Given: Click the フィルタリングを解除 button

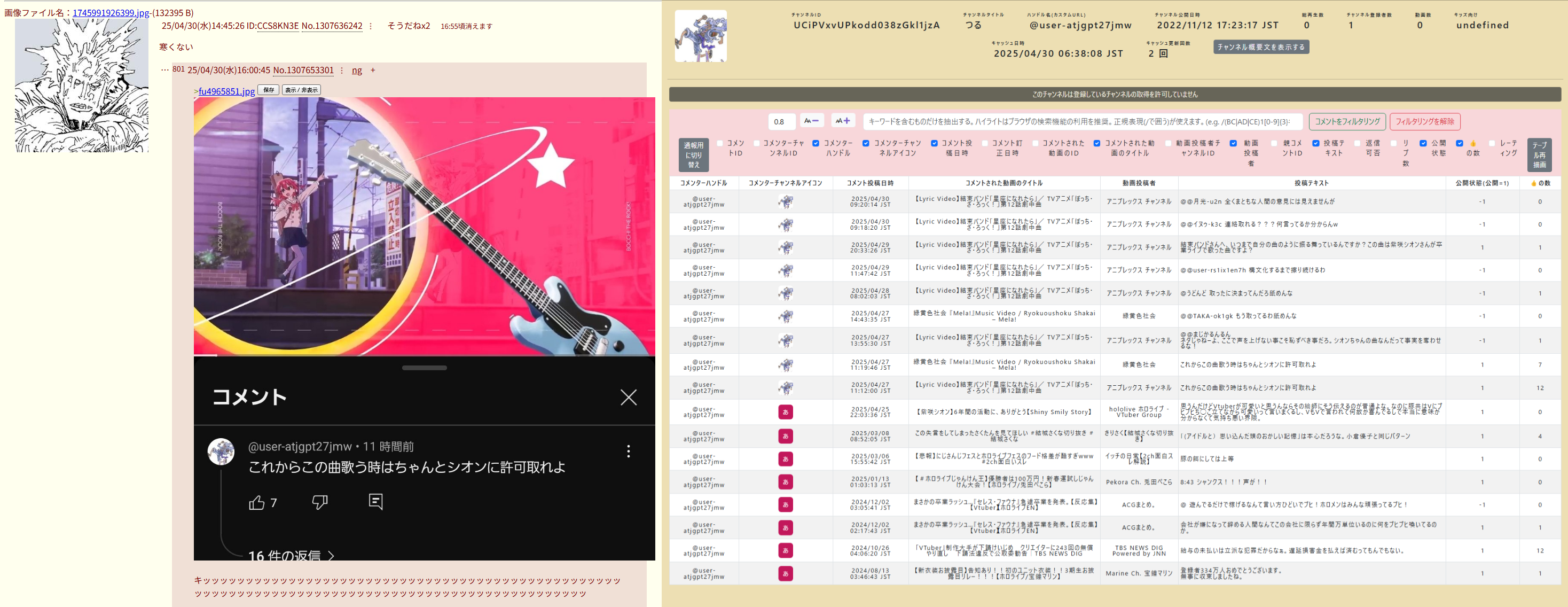Looking at the screenshot, I should pyautogui.click(x=1424, y=122).
